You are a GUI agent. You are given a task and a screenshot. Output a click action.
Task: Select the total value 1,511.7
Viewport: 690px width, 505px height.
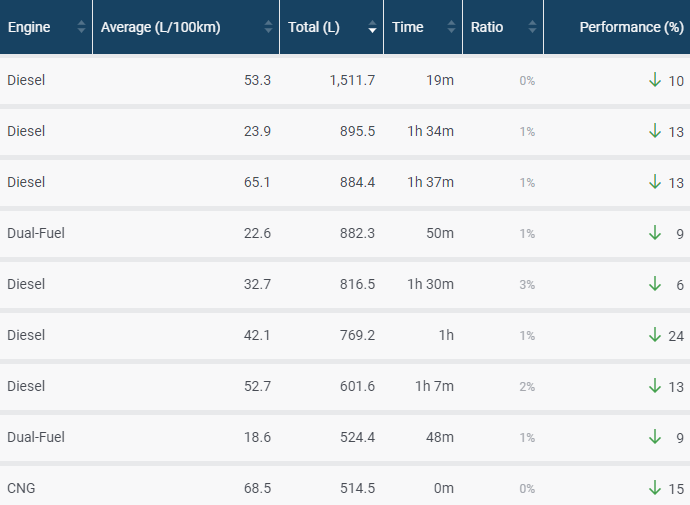(352, 80)
